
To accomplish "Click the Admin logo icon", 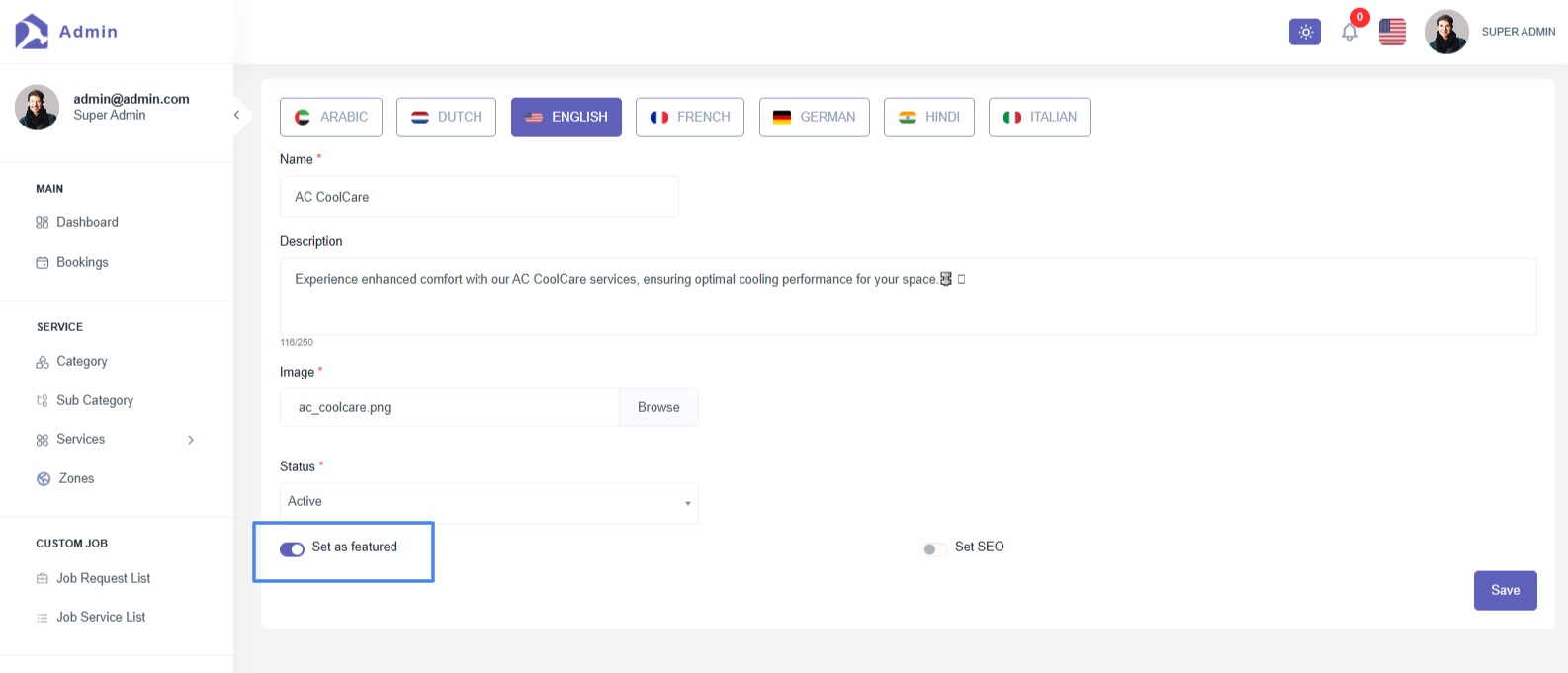I will 32,32.
